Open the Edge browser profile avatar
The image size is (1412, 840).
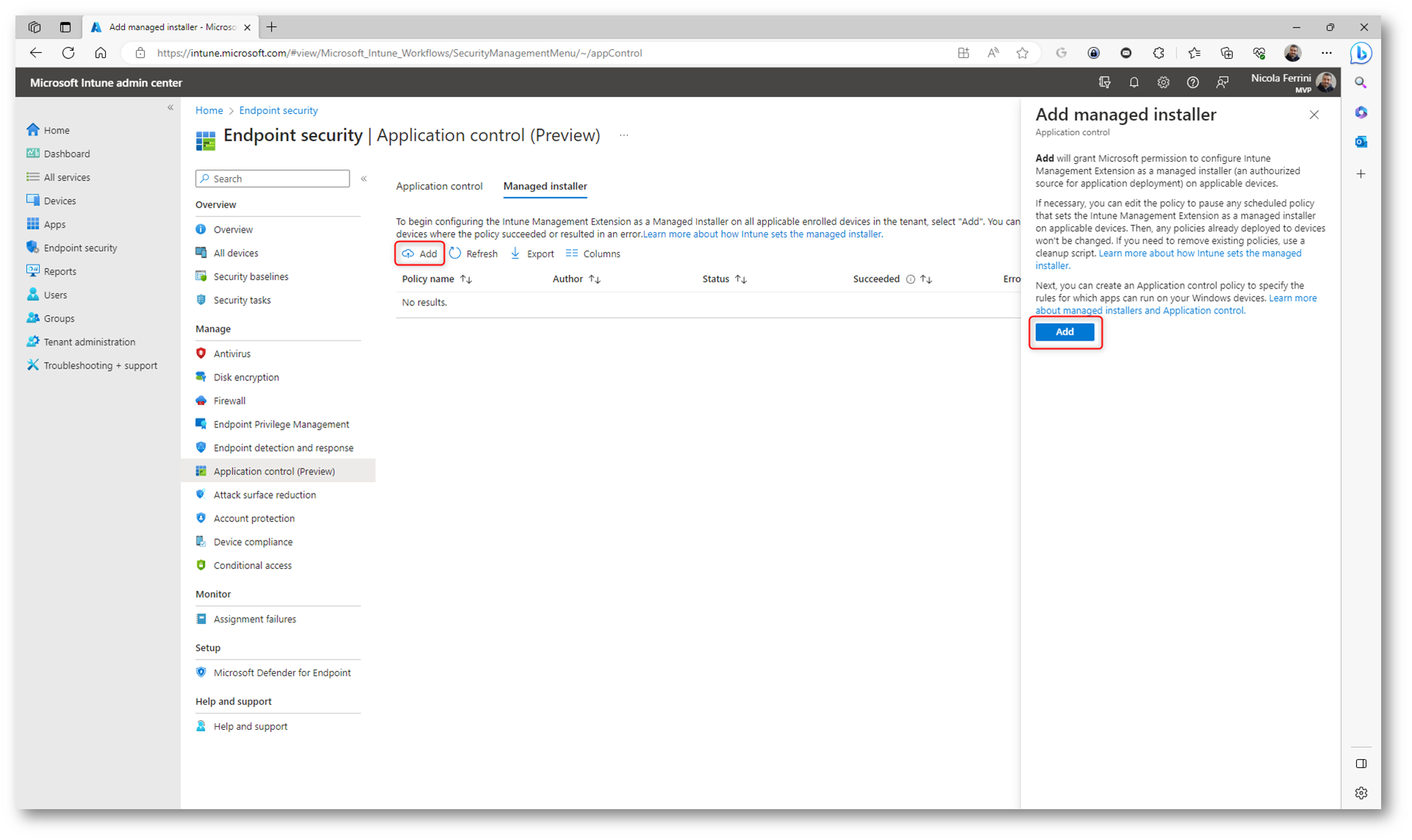[x=1292, y=53]
